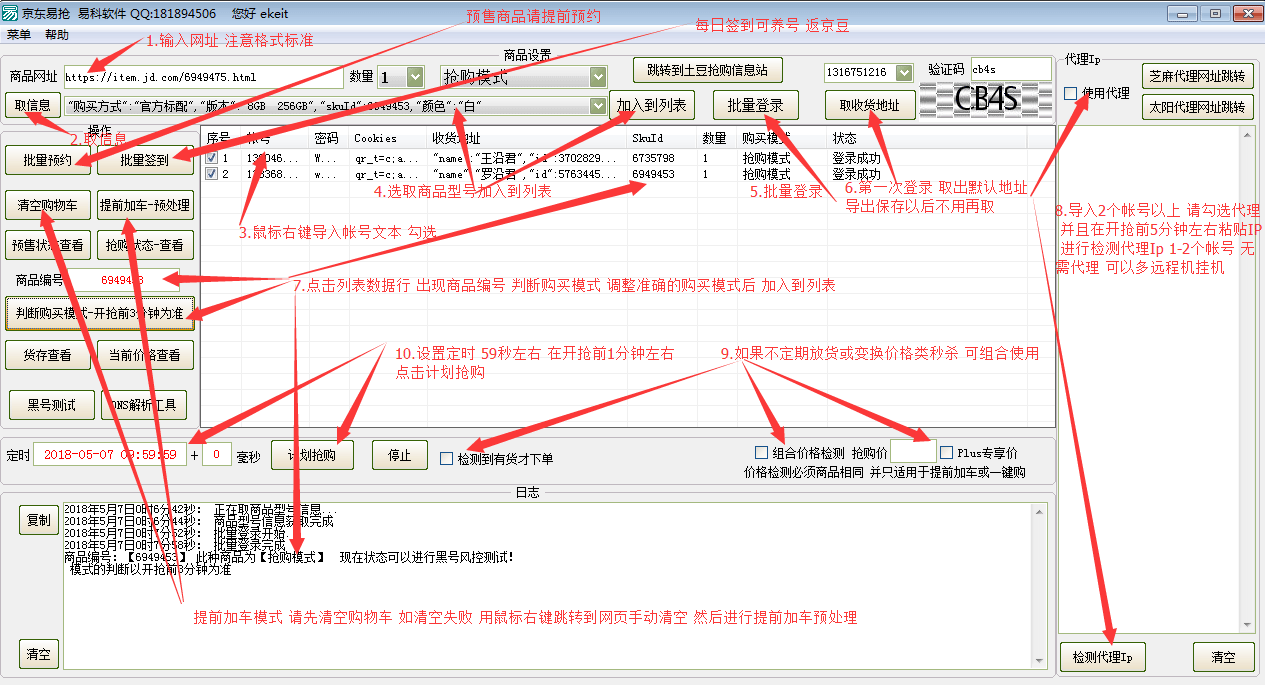
Task: Click the 黑号测试 button
Action: point(52,405)
